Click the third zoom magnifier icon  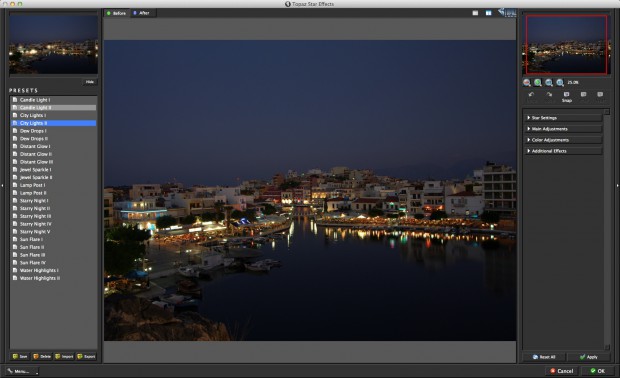click(x=549, y=83)
